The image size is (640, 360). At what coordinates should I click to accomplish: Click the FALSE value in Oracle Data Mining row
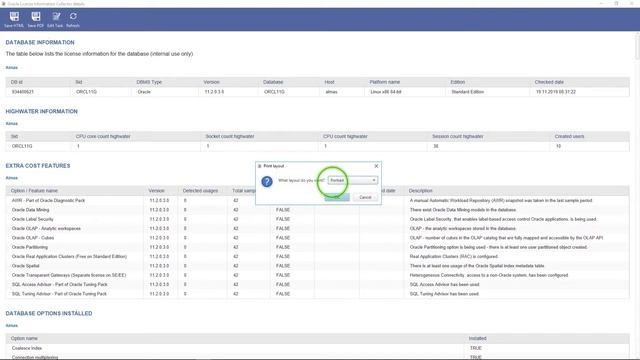click(x=283, y=210)
